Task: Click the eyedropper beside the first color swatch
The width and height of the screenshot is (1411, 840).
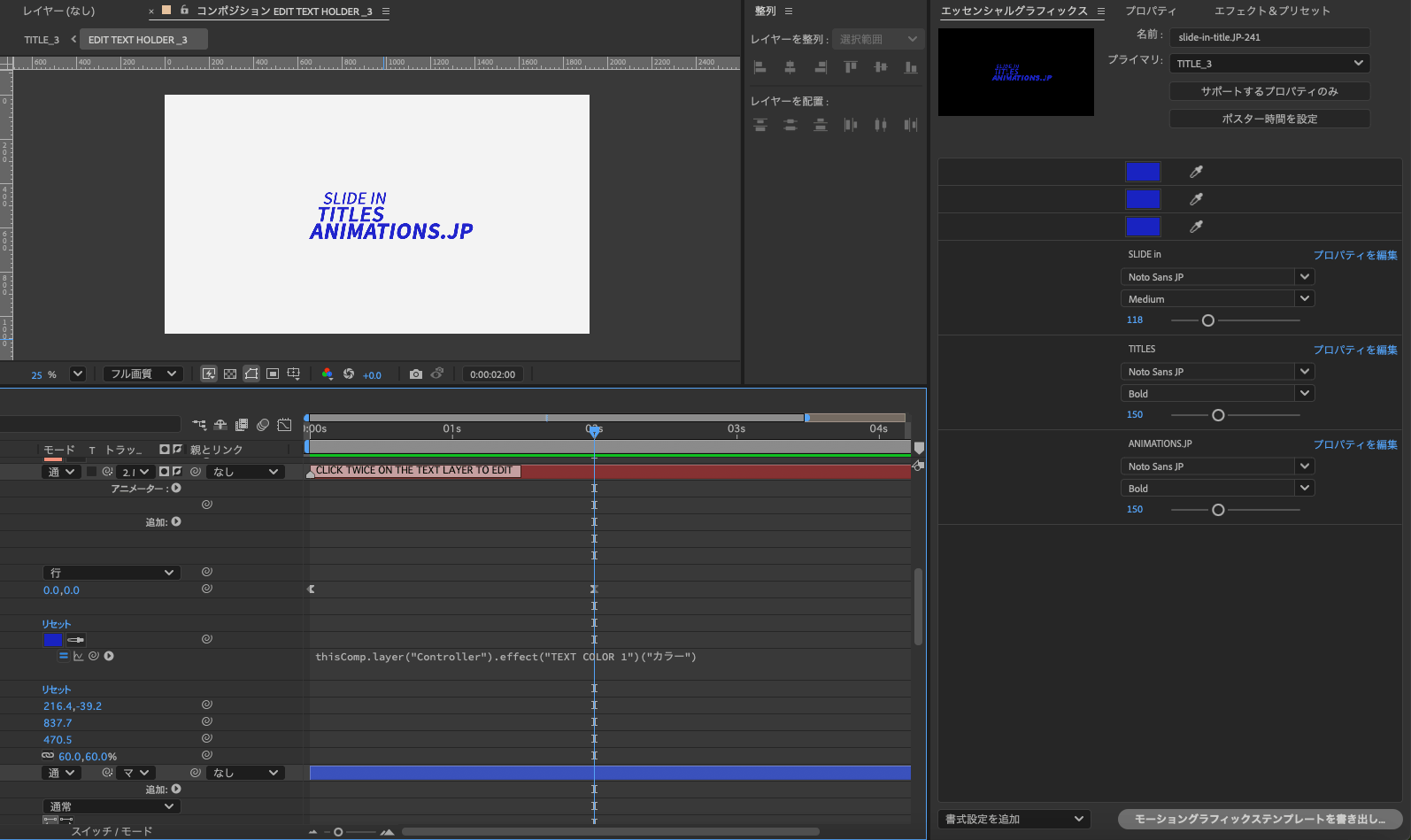Action: (x=1196, y=172)
